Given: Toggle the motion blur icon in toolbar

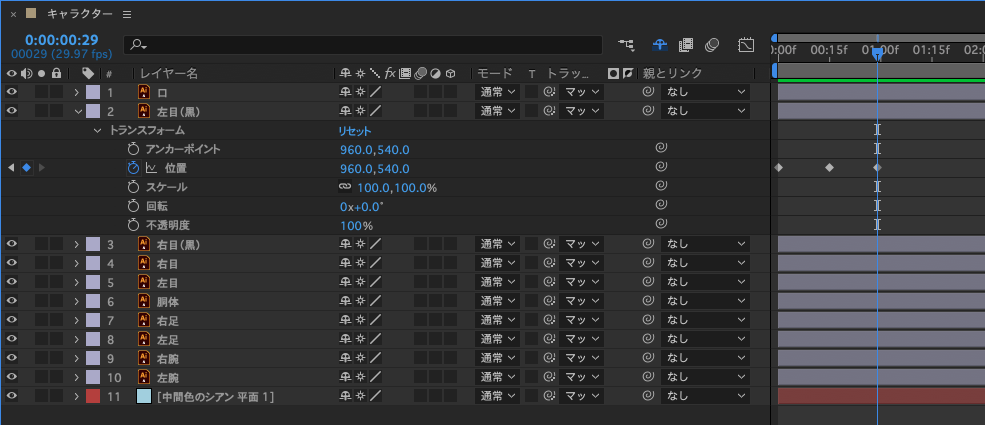Looking at the screenshot, I should pyautogui.click(x=712, y=45).
